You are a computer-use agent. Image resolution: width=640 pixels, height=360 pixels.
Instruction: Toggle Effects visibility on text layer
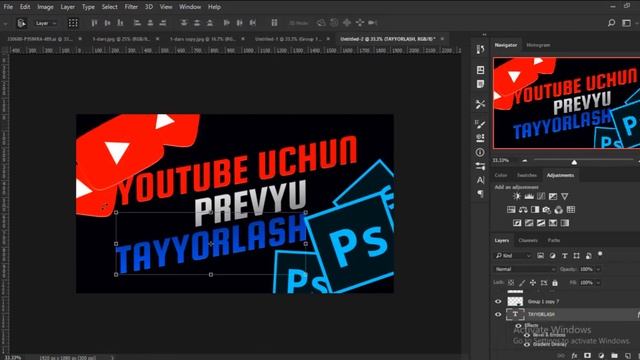[x=518, y=326]
